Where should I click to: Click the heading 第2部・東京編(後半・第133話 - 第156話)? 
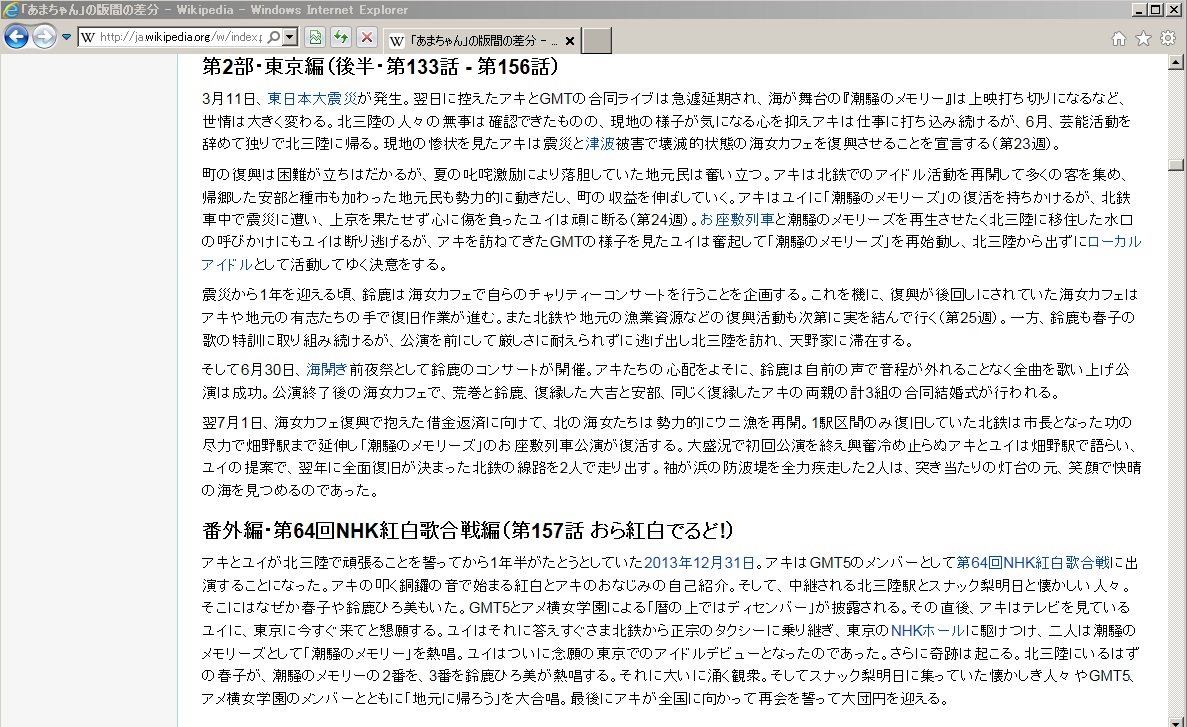point(380,67)
